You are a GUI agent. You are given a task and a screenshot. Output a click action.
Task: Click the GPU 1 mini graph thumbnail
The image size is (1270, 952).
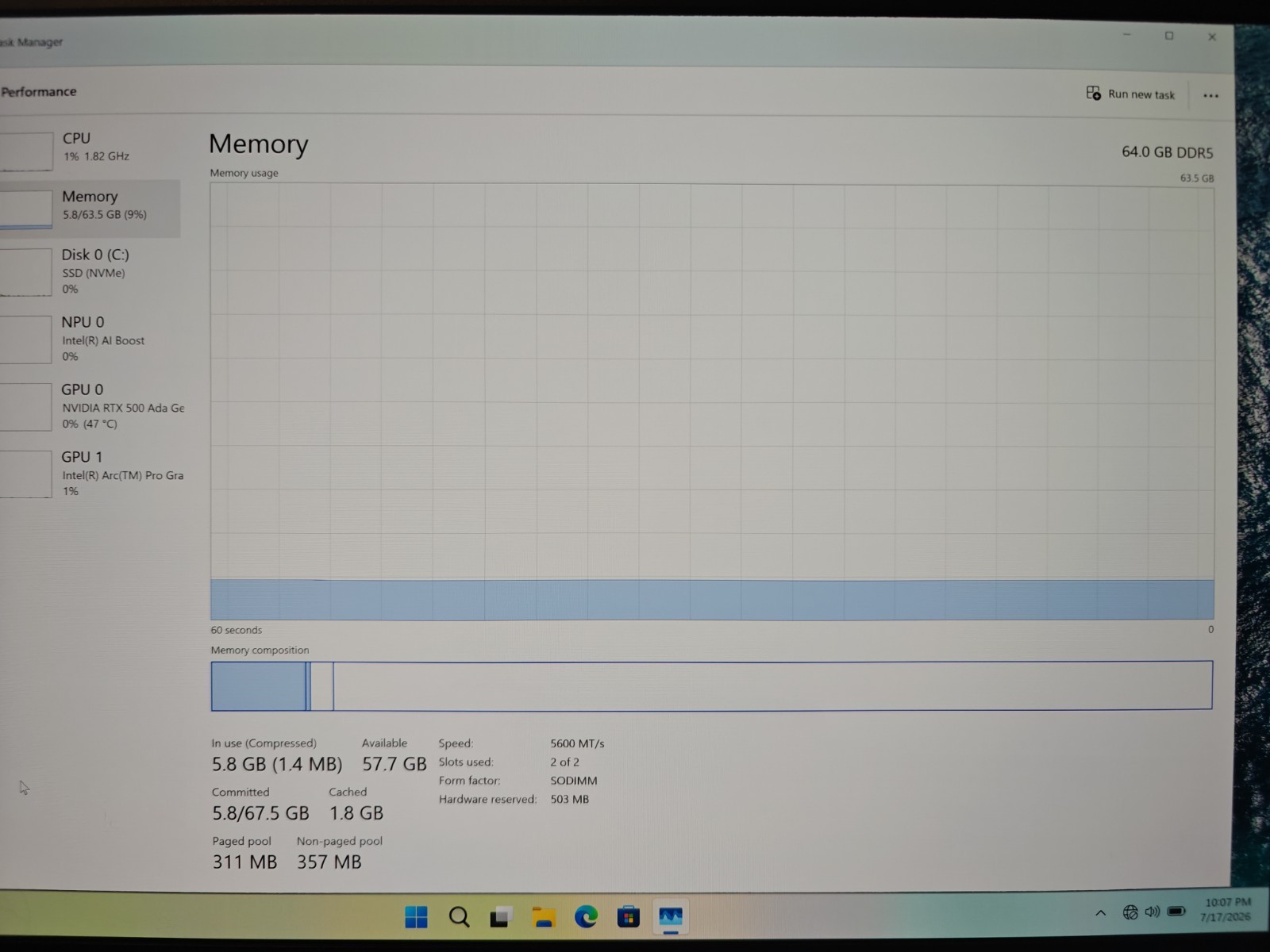tap(25, 474)
